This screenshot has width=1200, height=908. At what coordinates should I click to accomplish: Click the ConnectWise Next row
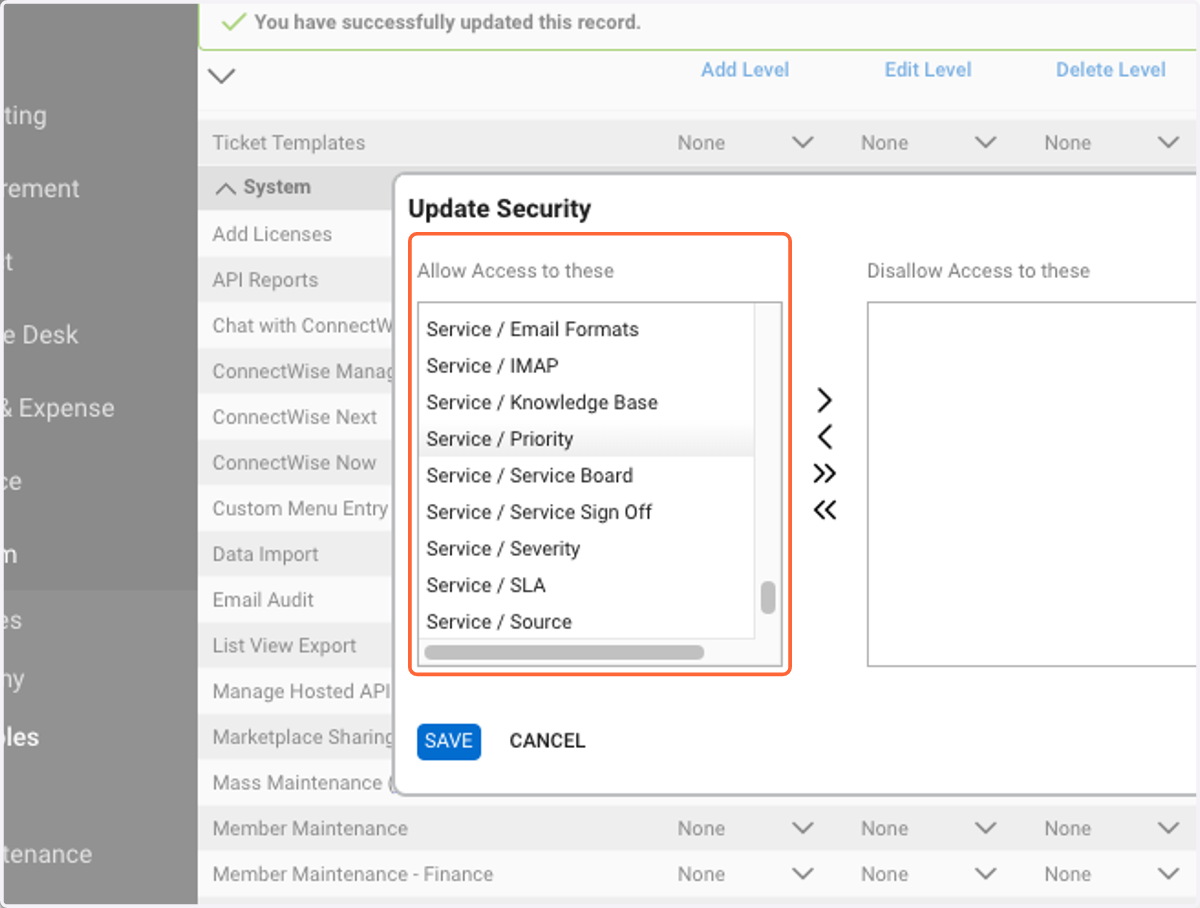pyautogui.click(x=295, y=417)
